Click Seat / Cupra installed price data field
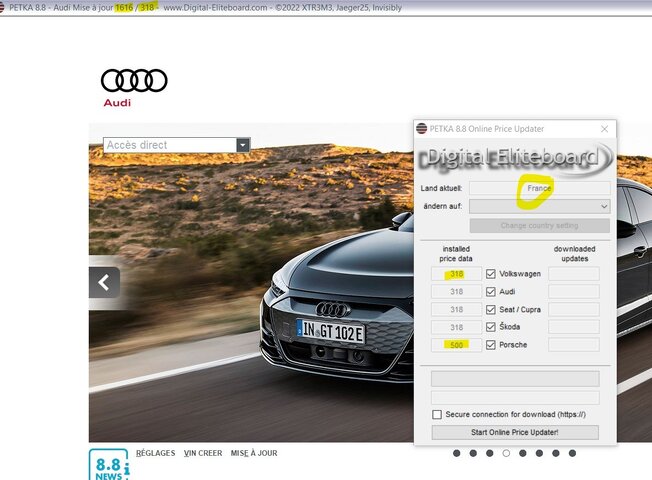Viewport: 652px width, 480px height. pyautogui.click(x=456, y=309)
